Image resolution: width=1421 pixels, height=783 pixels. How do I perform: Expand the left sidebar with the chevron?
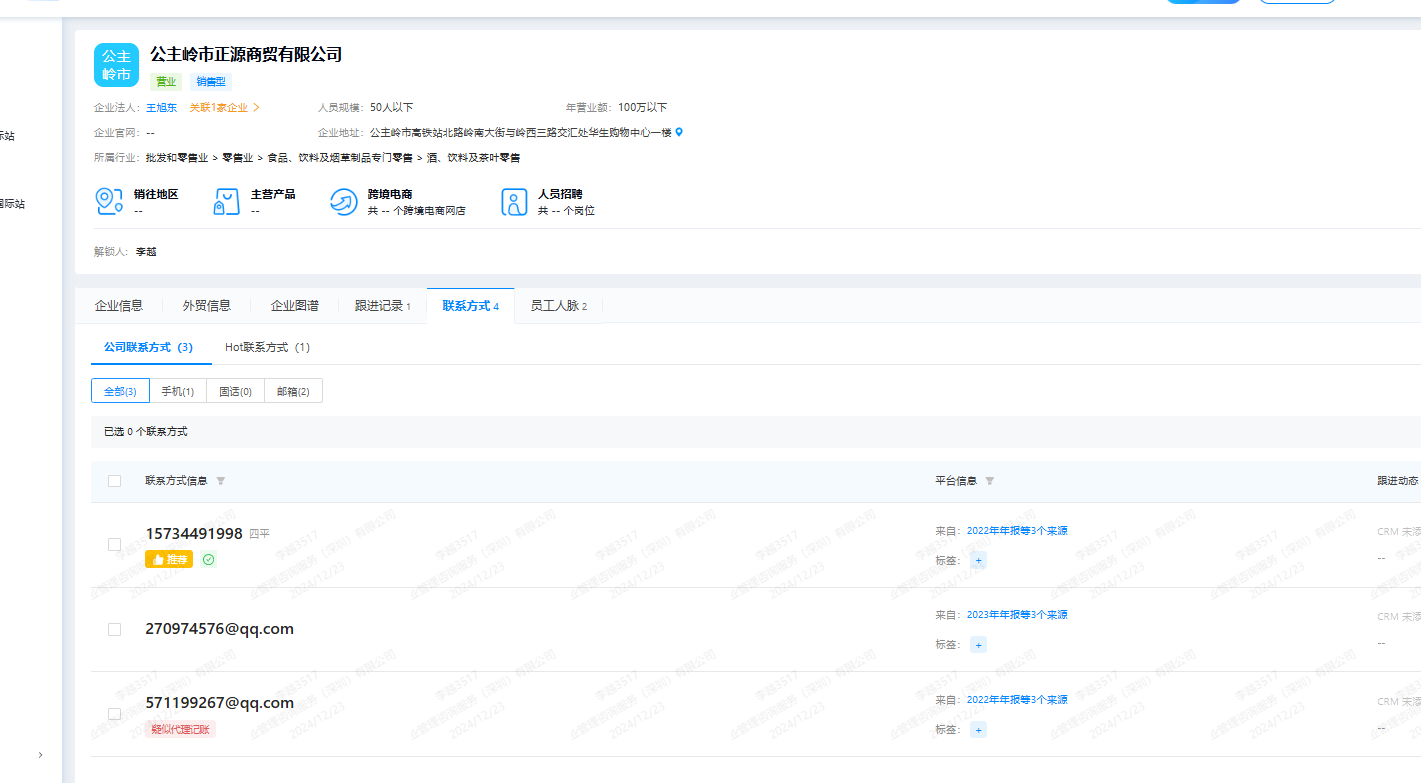click(40, 755)
